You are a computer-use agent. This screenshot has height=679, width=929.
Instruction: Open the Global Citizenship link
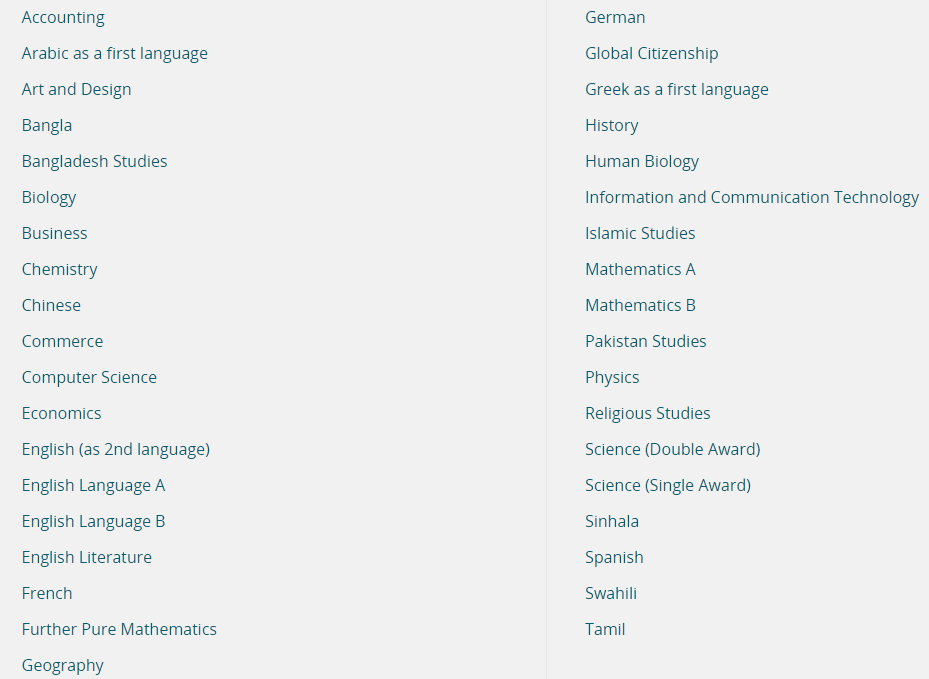pos(652,53)
